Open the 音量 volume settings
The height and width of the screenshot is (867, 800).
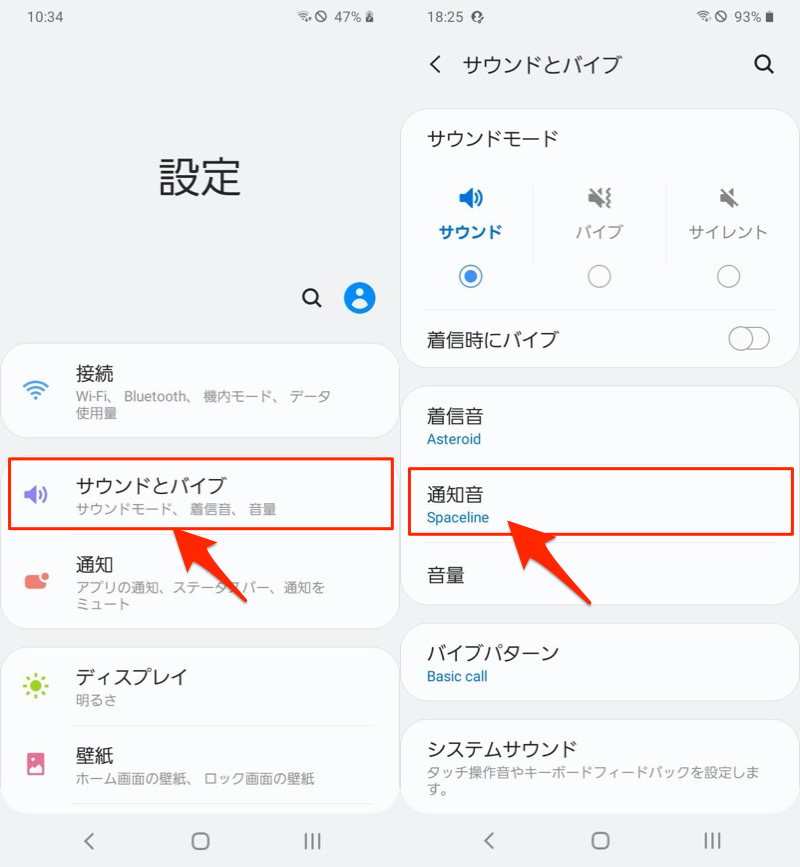[600, 576]
